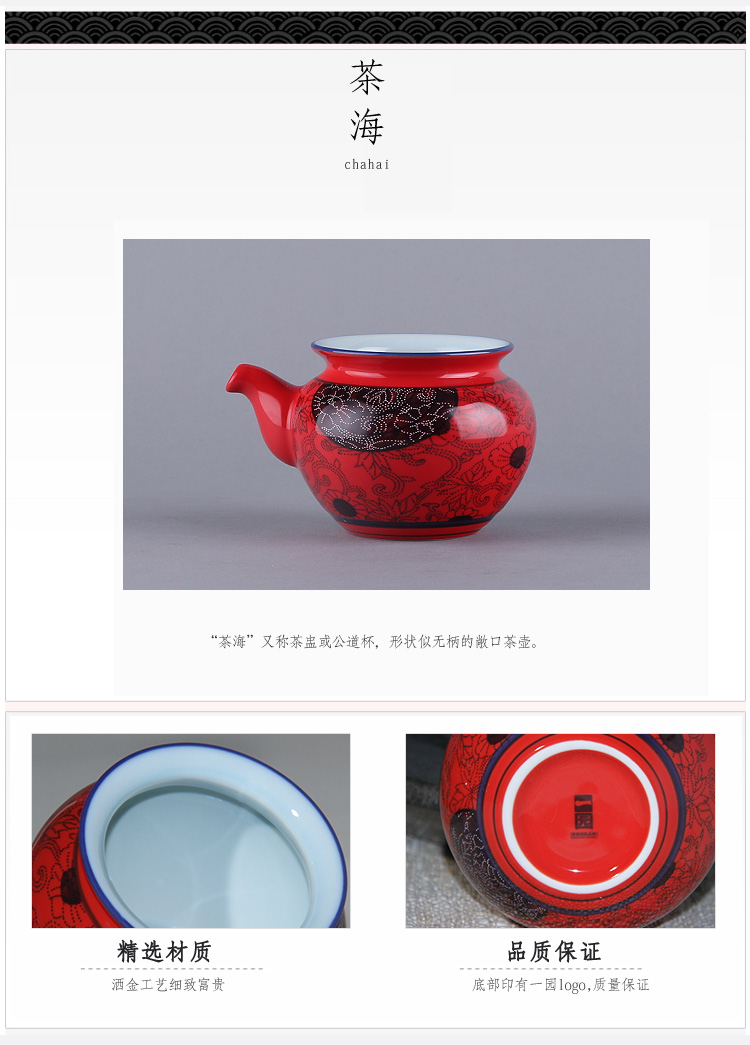The width and height of the screenshot is (750, 1045).
Task: Open the red tea pitcher main photo
Action: [x=386, y=414]
